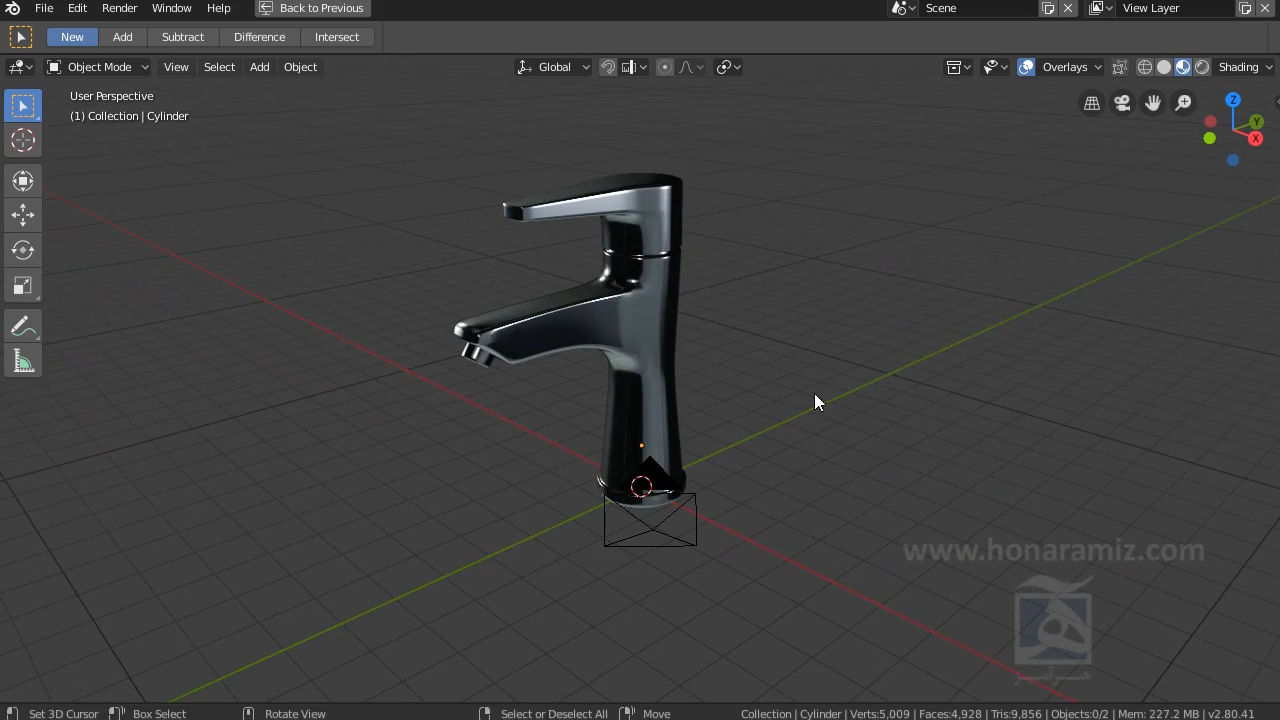This screenshot has width=1280, height=720.
Task: Toggle X-ray mode
Action: [x=1119, y=67]
